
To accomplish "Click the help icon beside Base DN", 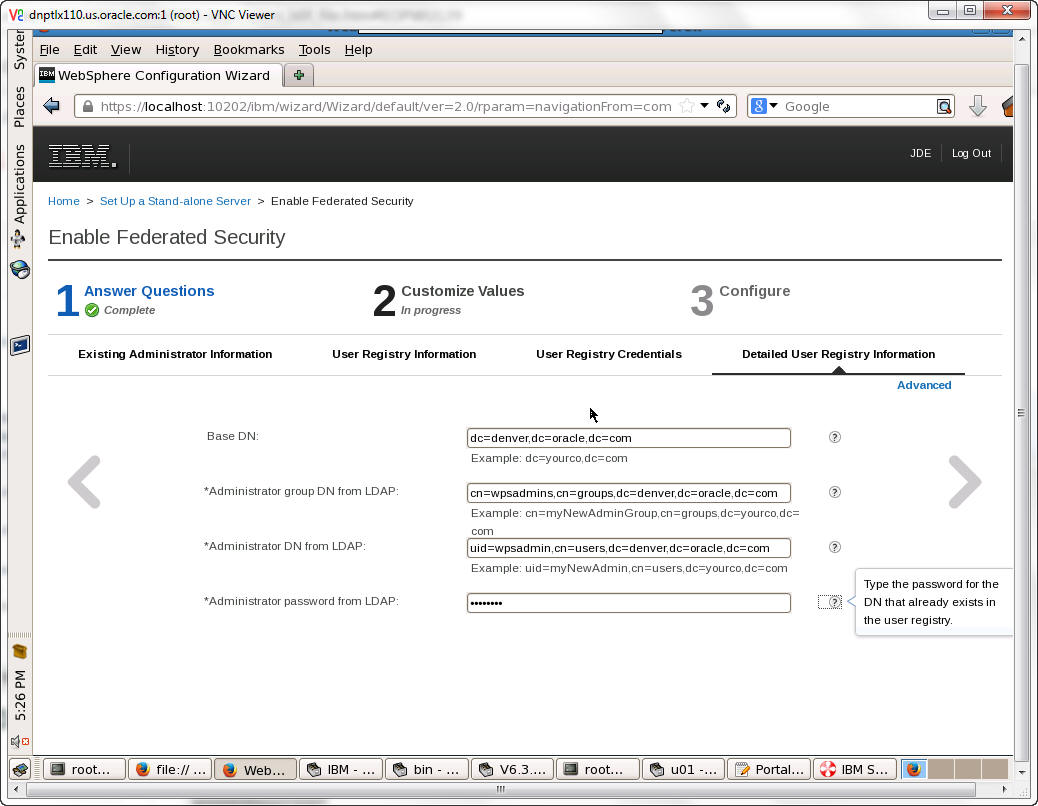I will (835, 437).
